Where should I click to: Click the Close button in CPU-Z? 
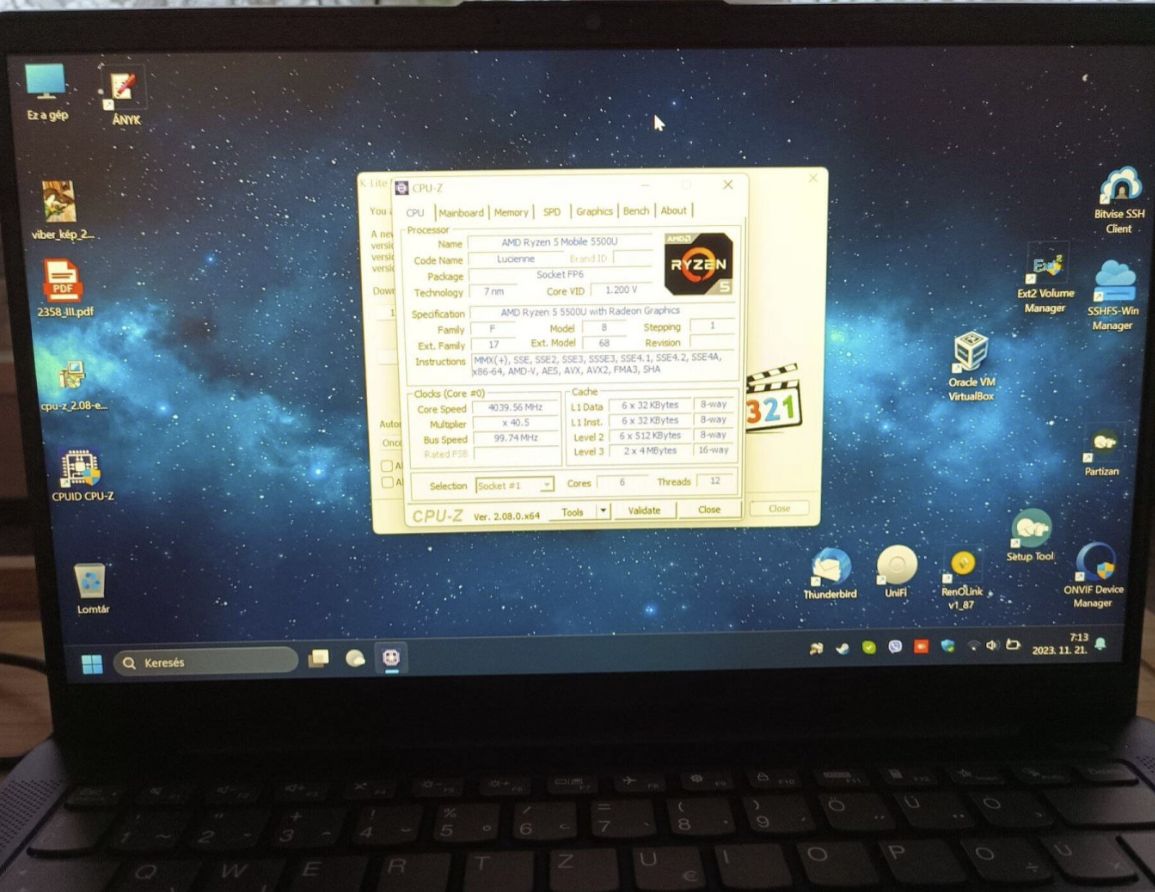[709, 509]
